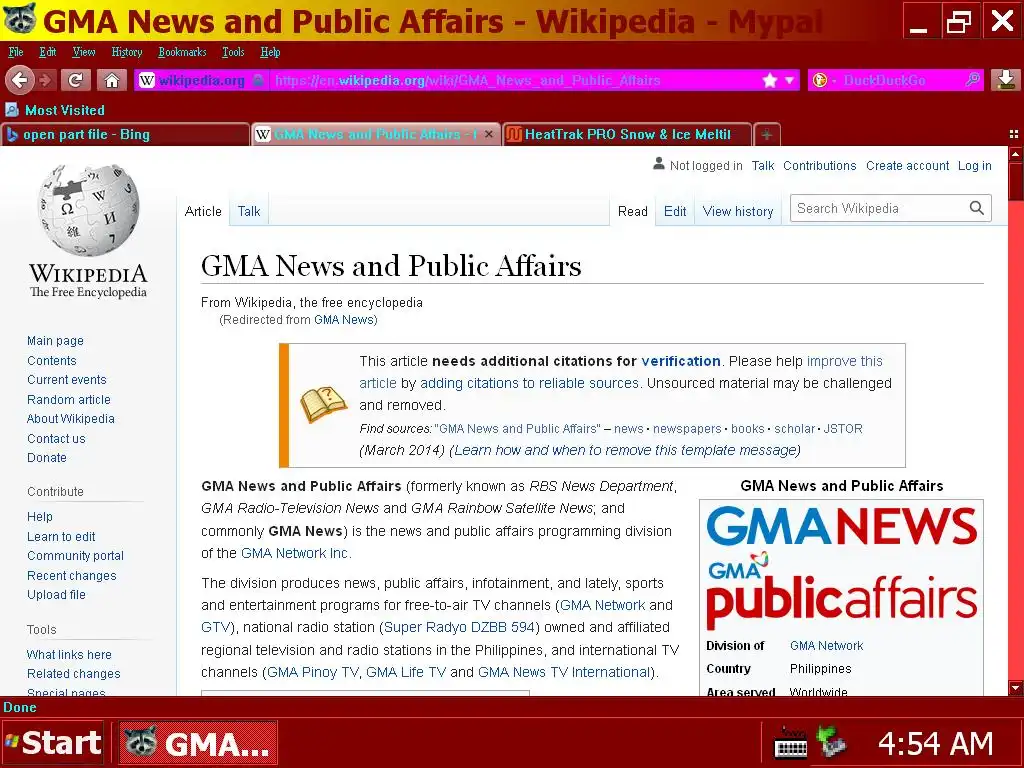Select the Edit page tab
The width and height of the screenshot is (1024, 768).
pos(675,211)
